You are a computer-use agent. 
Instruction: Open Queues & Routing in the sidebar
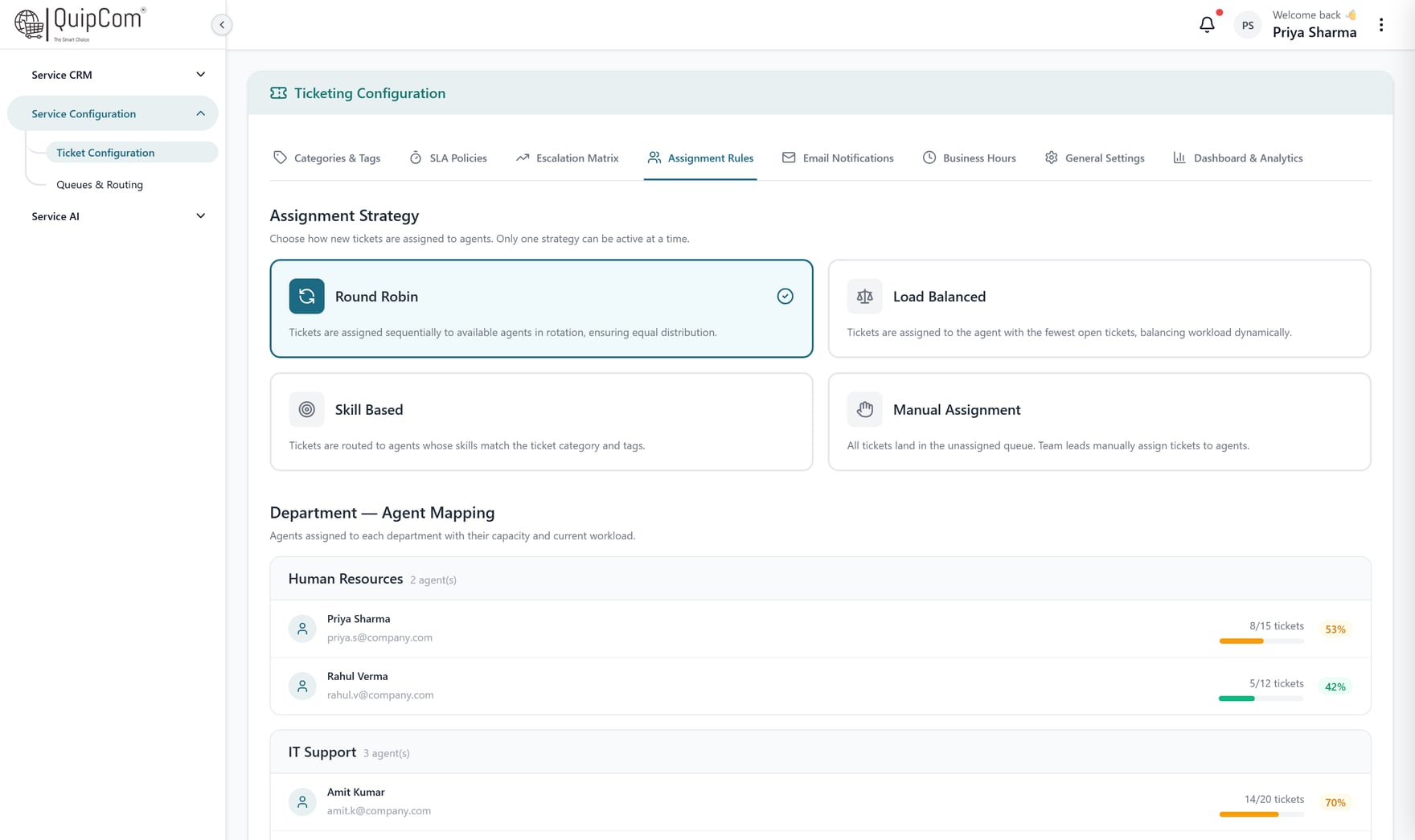click(100, 185)
